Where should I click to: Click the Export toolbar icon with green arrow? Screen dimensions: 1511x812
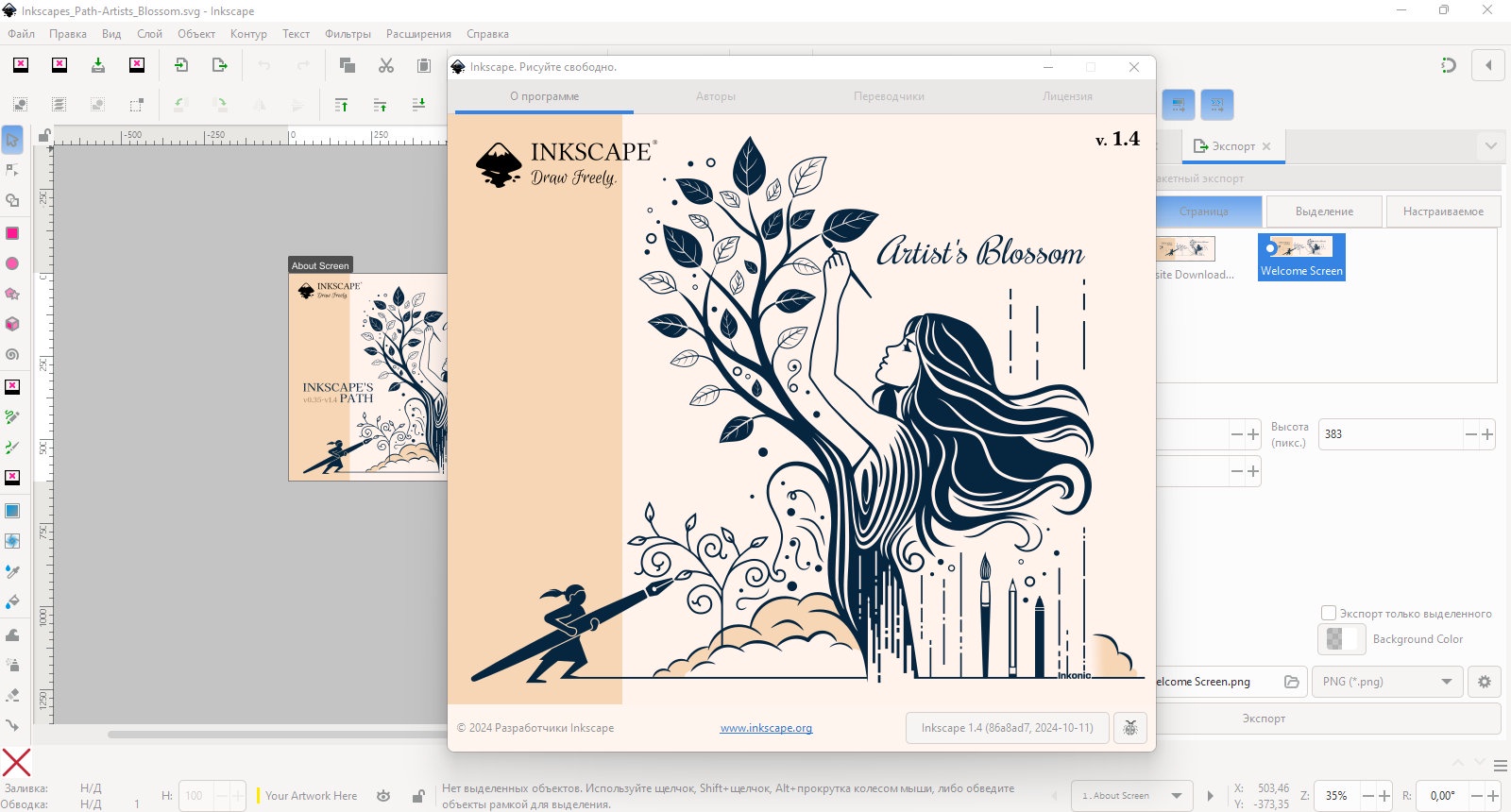pos(220,65)
